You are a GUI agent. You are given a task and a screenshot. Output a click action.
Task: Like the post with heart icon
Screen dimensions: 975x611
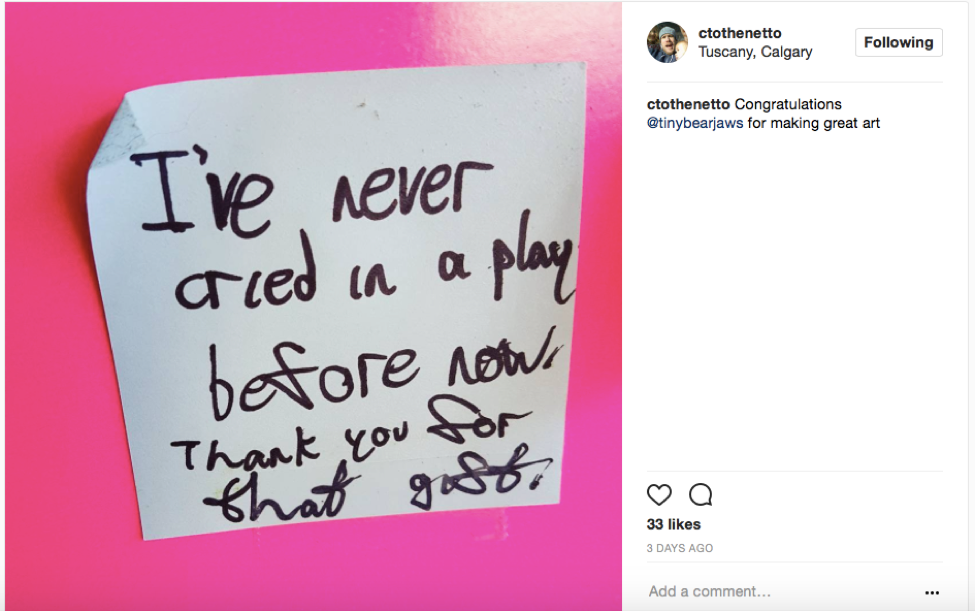click(659, 495)
